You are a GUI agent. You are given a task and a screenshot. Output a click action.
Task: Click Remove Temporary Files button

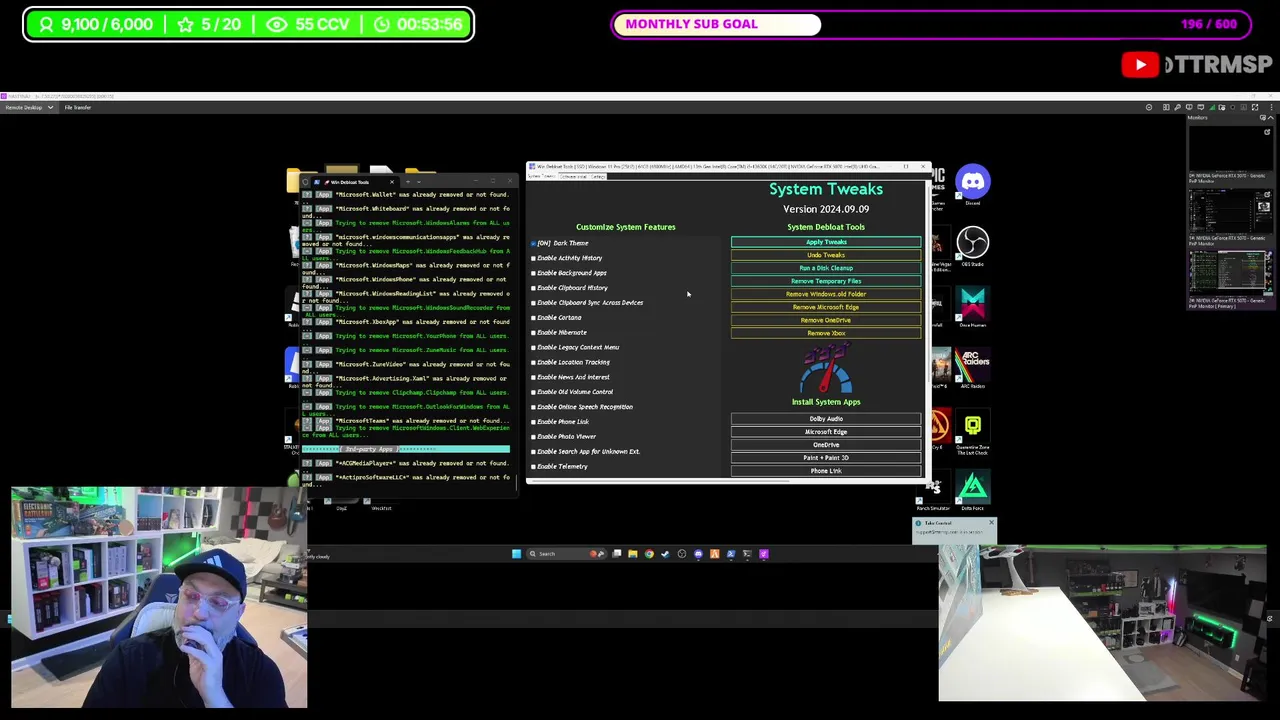826,281
